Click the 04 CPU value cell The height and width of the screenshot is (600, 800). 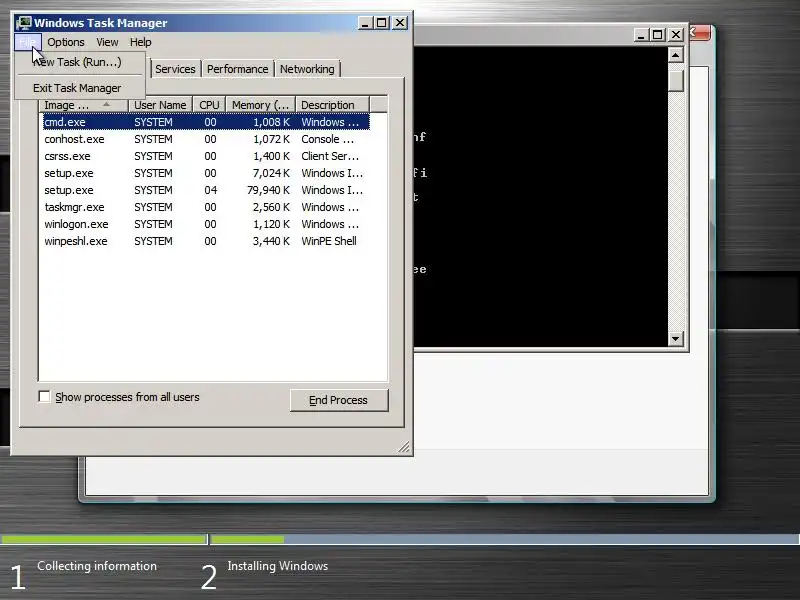tap(210, 190)
